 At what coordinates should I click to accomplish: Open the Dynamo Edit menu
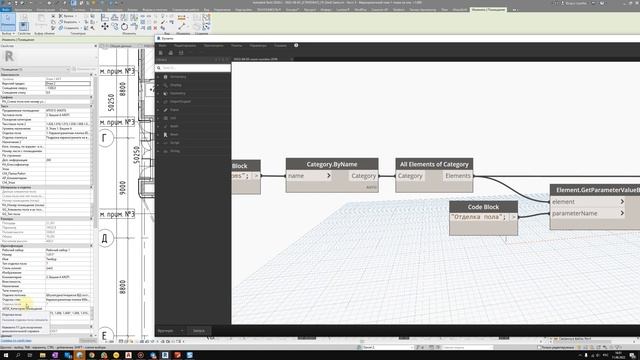(x=185, y=46)
